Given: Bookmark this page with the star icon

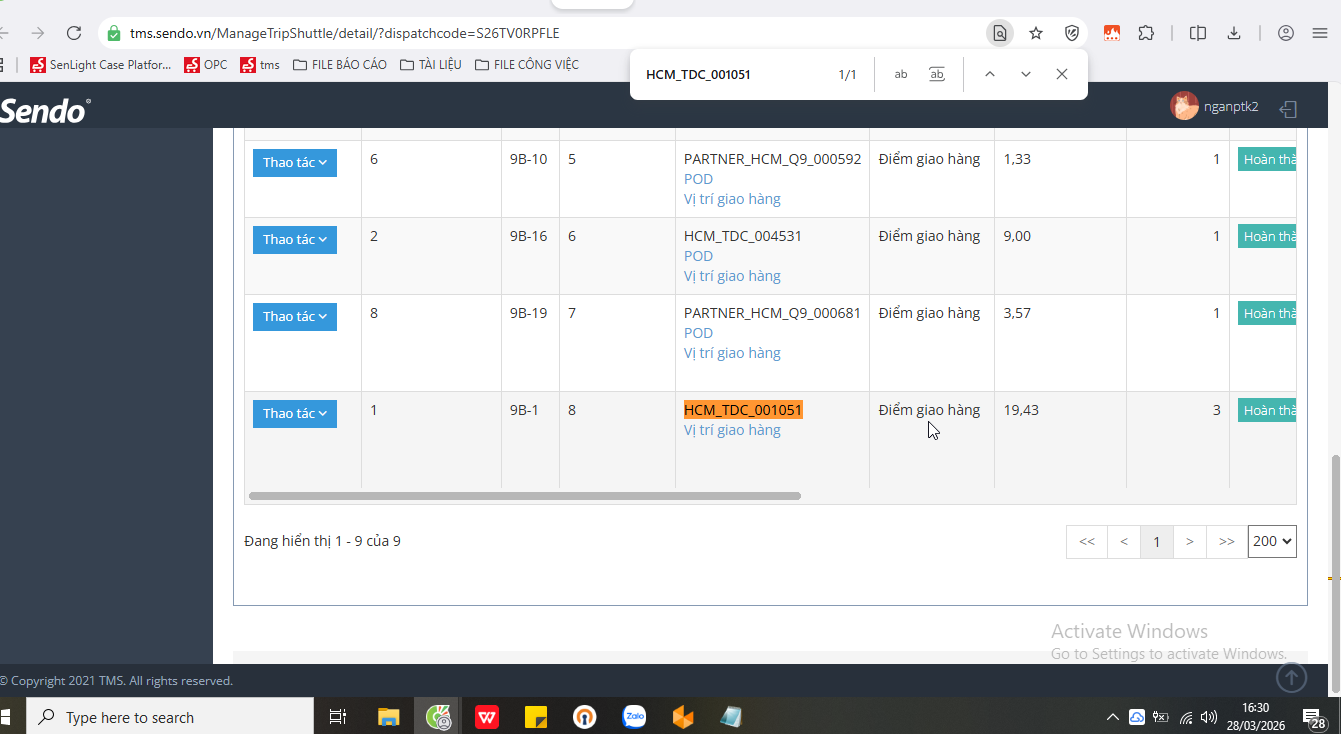Looking at the screenshot, I should tap(1036, 33).
